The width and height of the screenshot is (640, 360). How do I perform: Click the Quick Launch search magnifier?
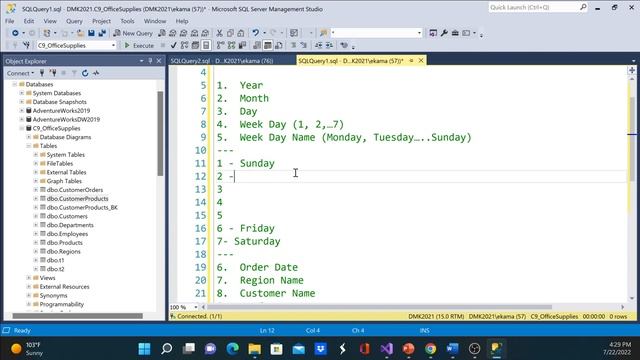tap(583, 7)
